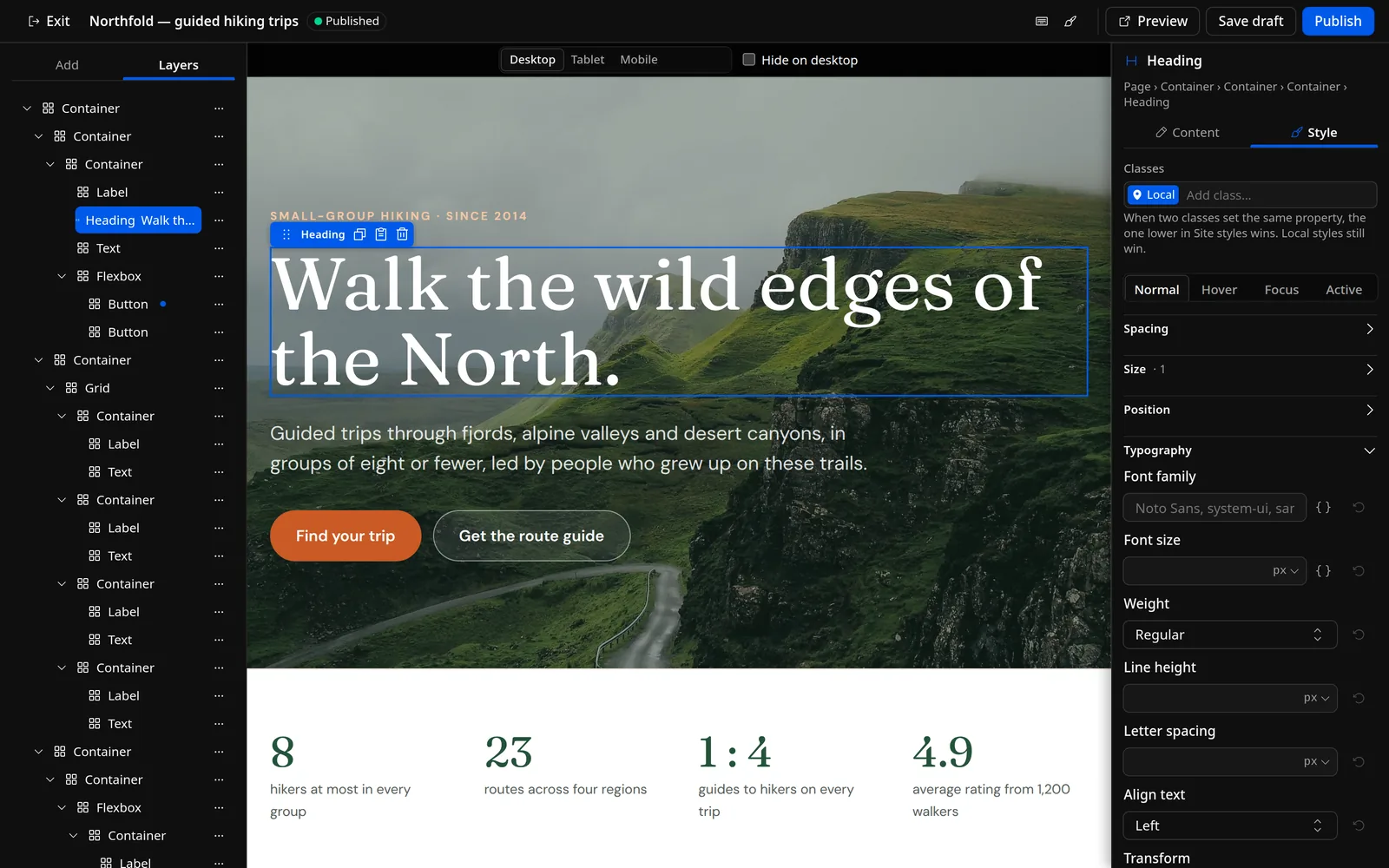Duplicate the selected Heading element
The width and height of the screenshot is (1389, 868).
[x=359, y=234]
